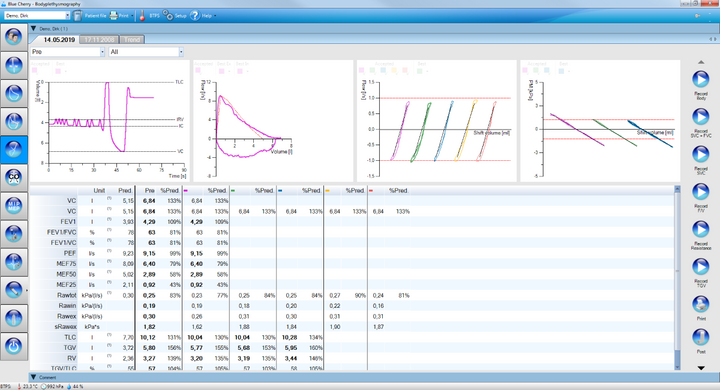Toggle green accepted trial in TGV chart
The width and height of the screenshot is (720, 390).
coord(536,71)
